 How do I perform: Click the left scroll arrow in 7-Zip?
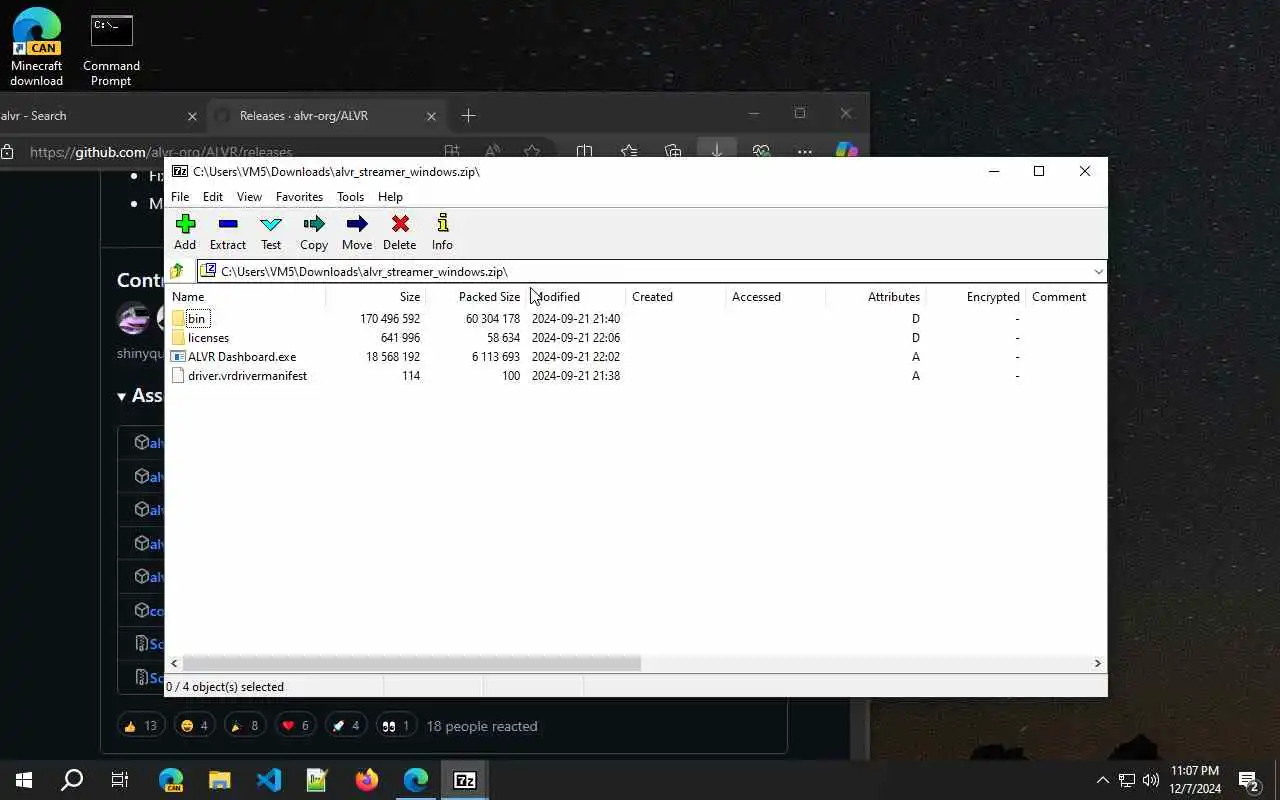(175, 663)
